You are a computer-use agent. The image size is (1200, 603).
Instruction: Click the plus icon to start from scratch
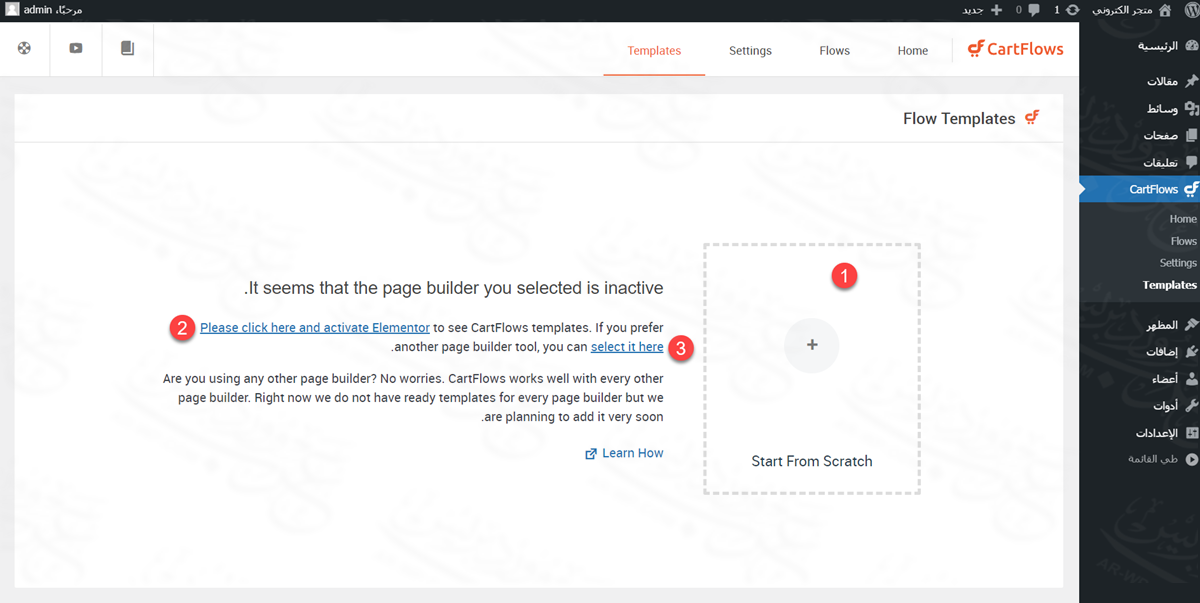[811, 345]
